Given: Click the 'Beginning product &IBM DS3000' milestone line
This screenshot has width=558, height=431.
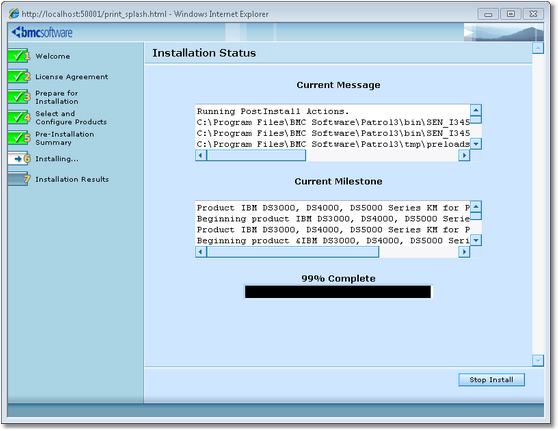Looking at the screenshot, I should pyautogui.click(x=333, y=241).
